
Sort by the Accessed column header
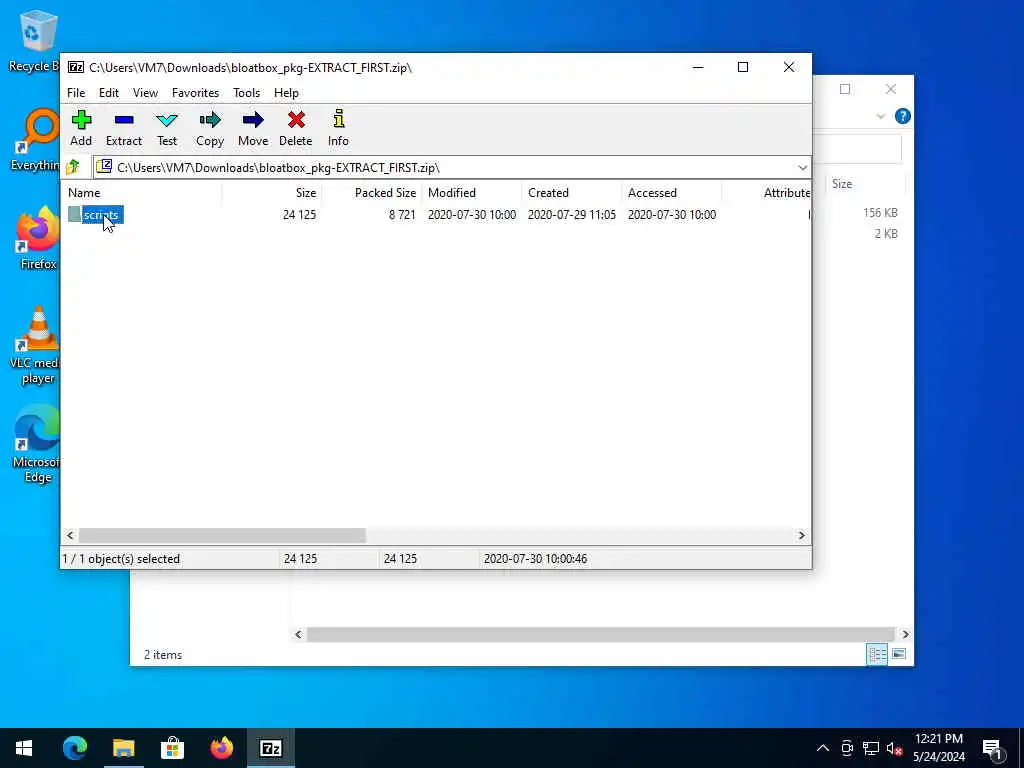point(671,193)
